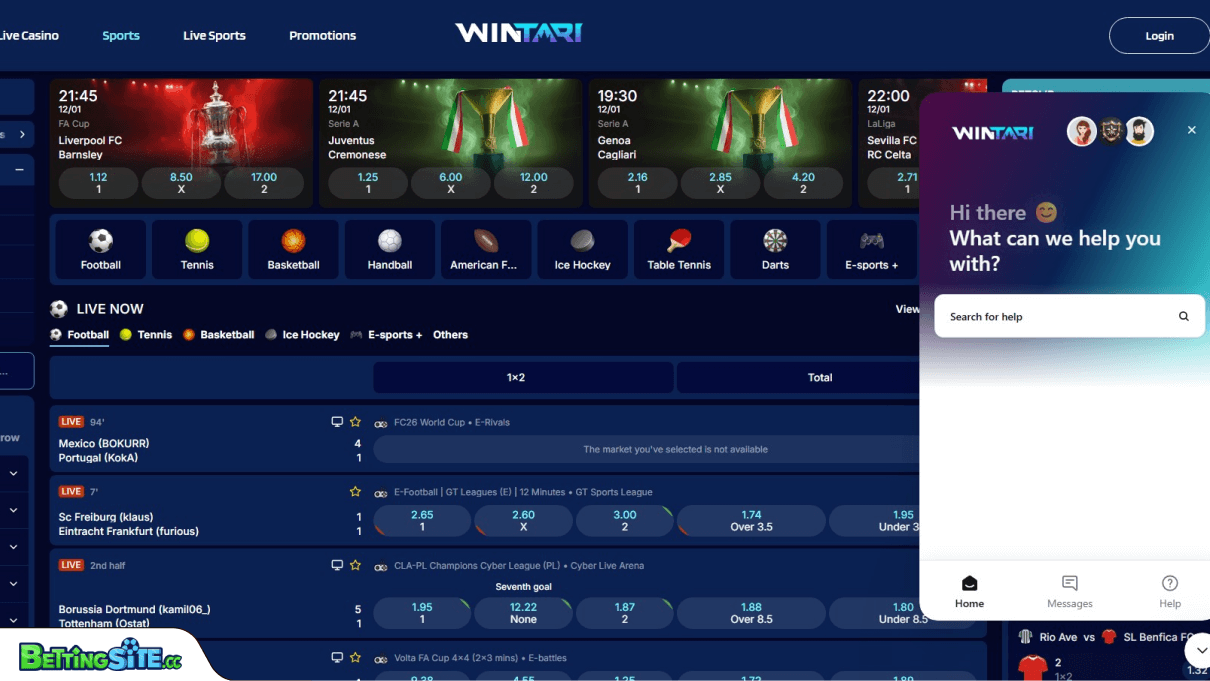1210x681 pixels.
Task: Select the Darts category icon
Action: click(775, 249)
